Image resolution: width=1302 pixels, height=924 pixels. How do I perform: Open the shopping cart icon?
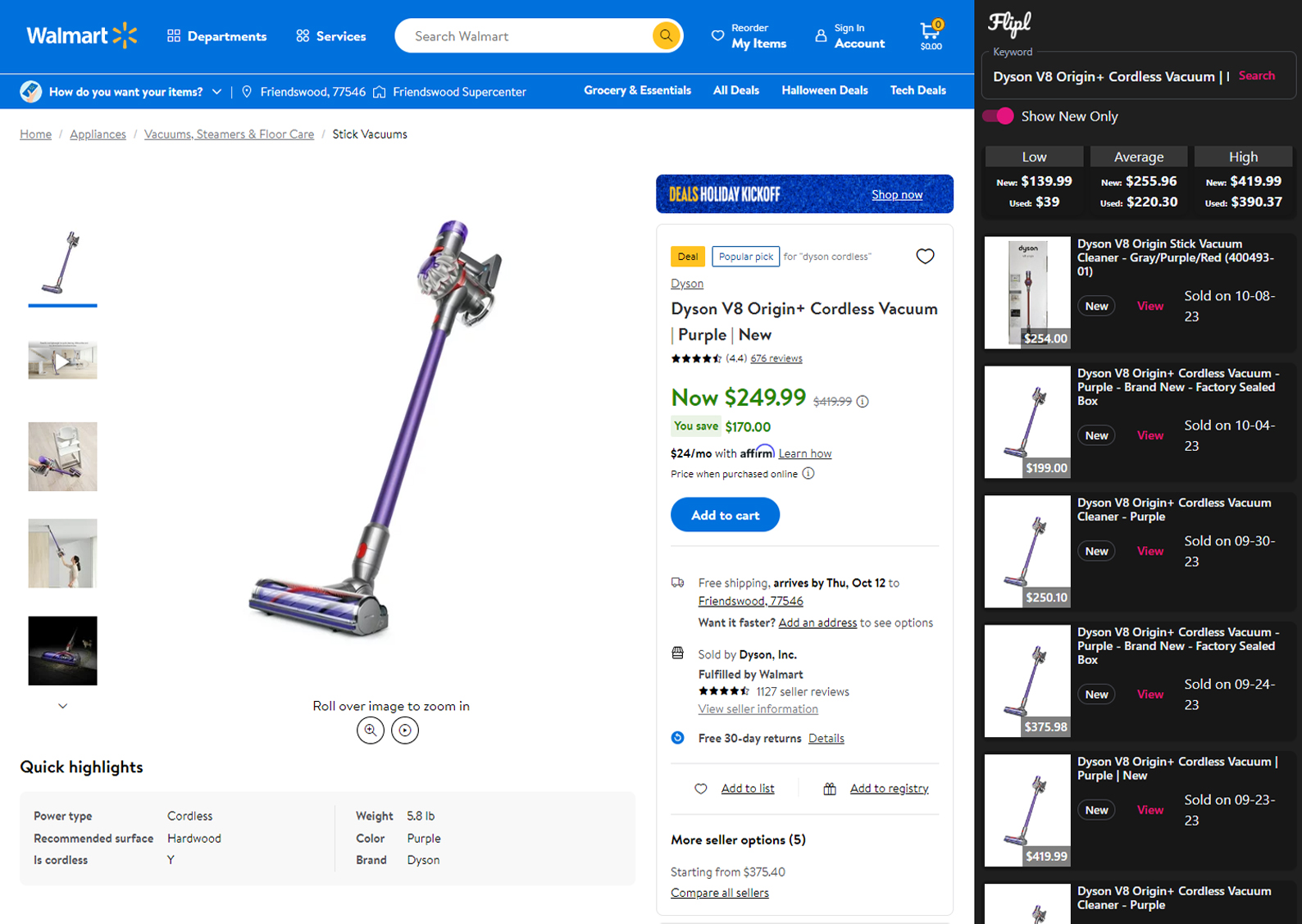point(931,35)
